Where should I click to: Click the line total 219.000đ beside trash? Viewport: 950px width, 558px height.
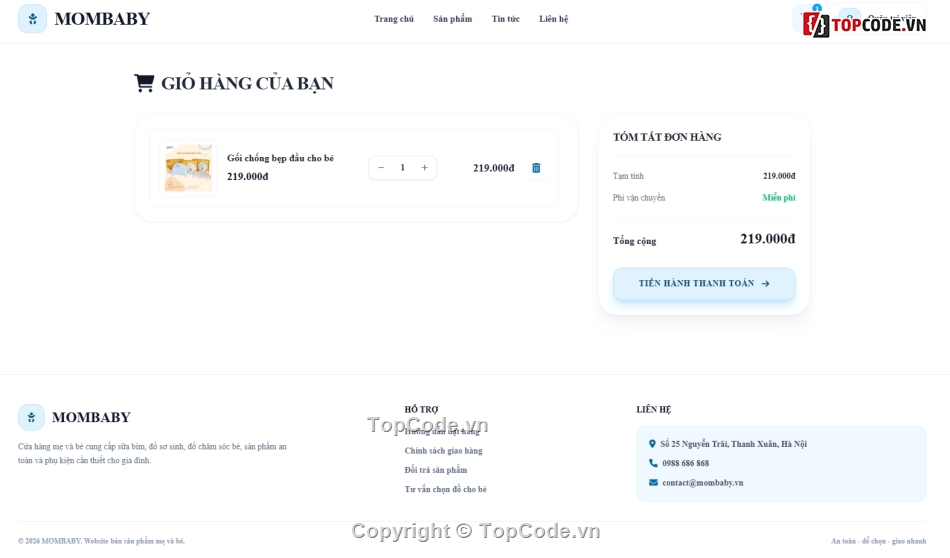coord(493,168)
